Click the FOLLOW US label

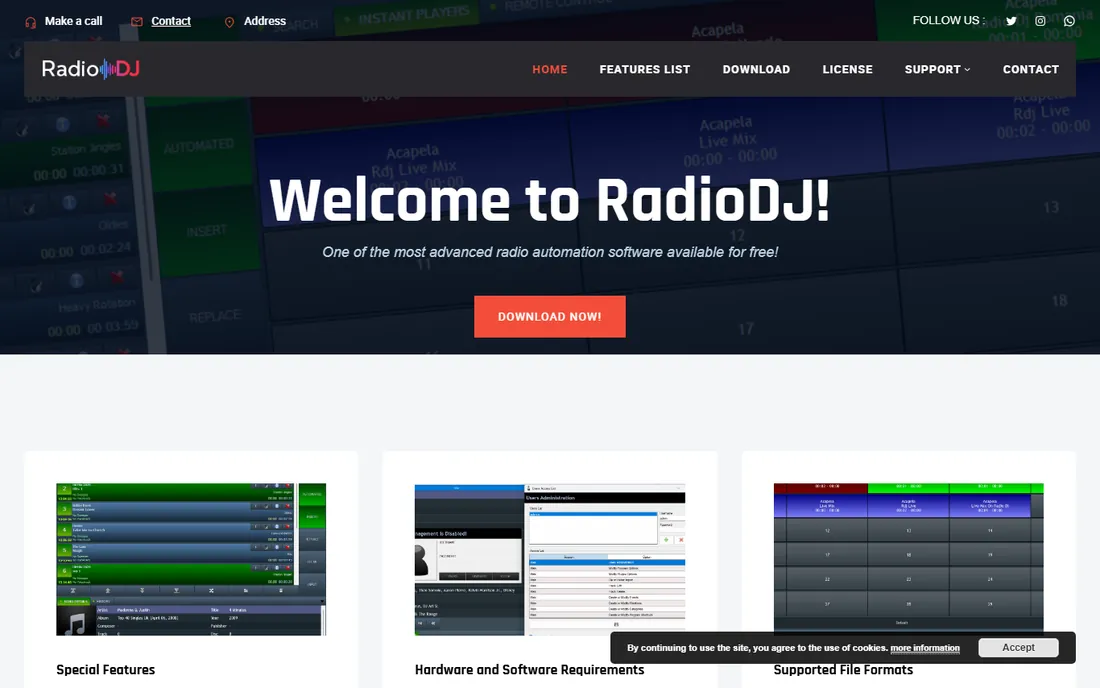pos(948,20)
